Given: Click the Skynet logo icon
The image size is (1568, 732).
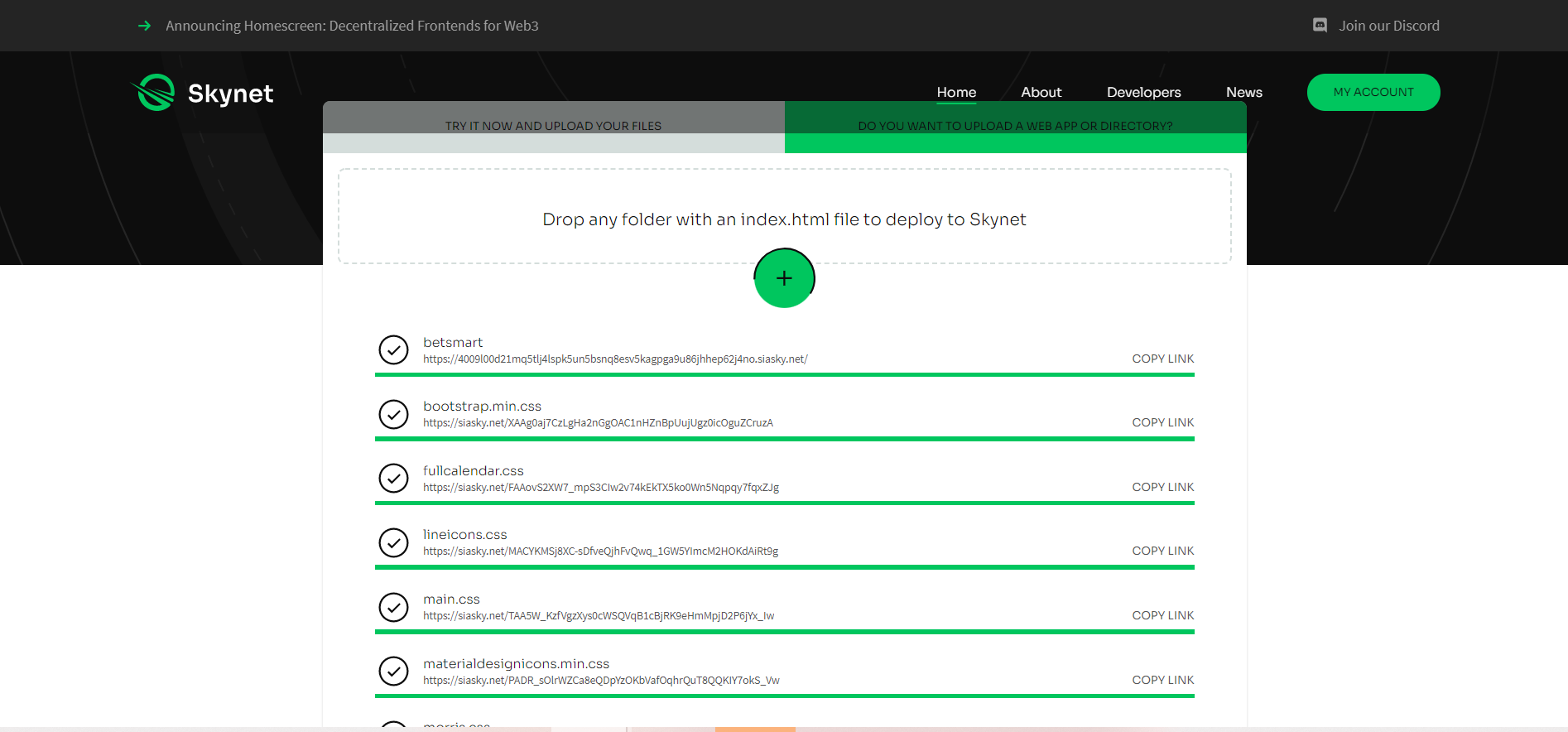Looking at the screenshot, I should [154, 93].
